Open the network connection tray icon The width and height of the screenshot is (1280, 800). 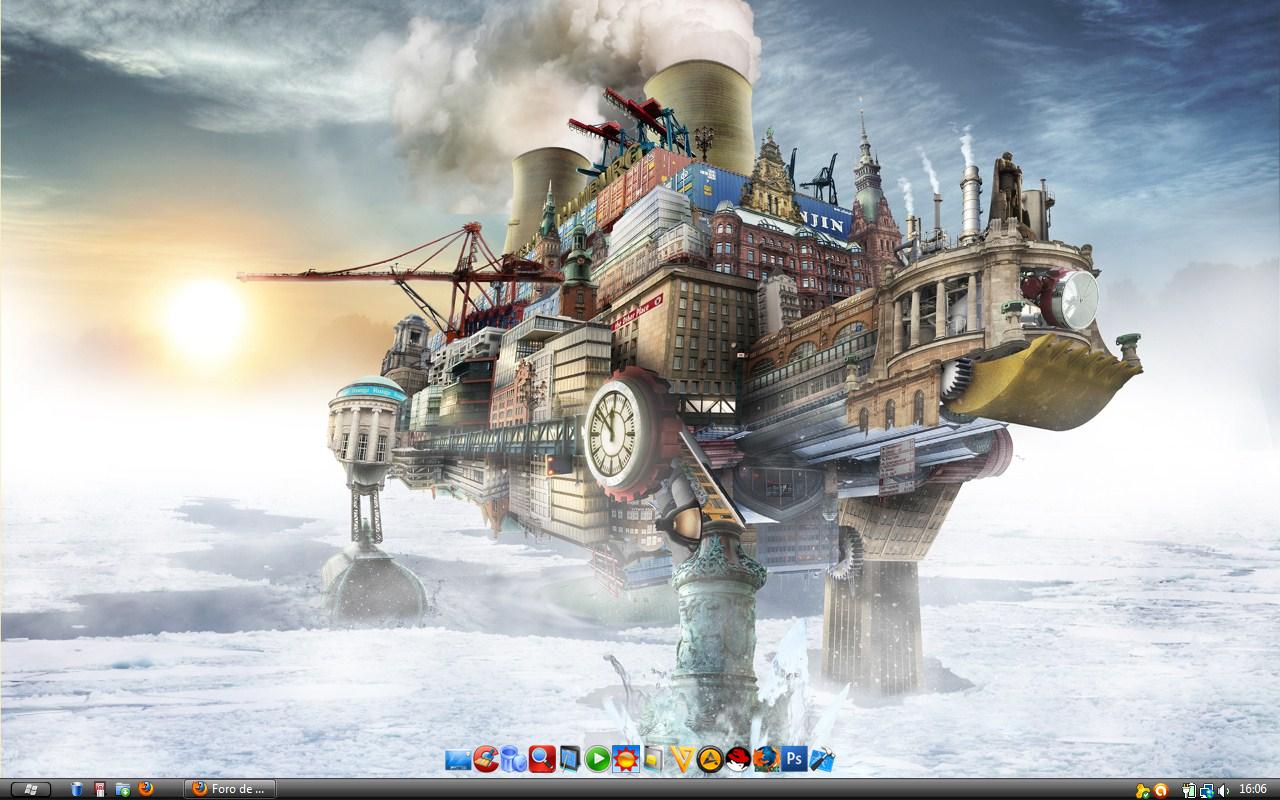tap(1206, 790)
